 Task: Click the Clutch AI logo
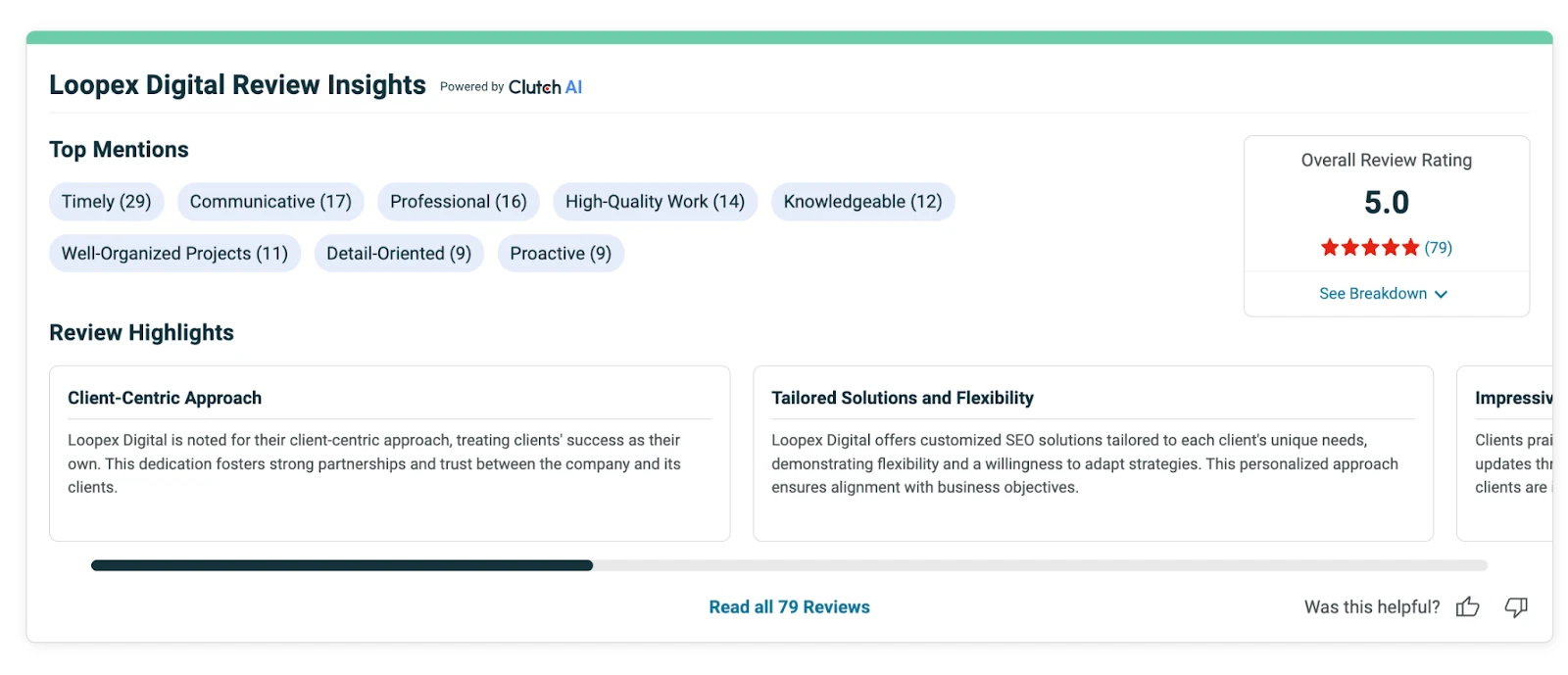(545, 87)
